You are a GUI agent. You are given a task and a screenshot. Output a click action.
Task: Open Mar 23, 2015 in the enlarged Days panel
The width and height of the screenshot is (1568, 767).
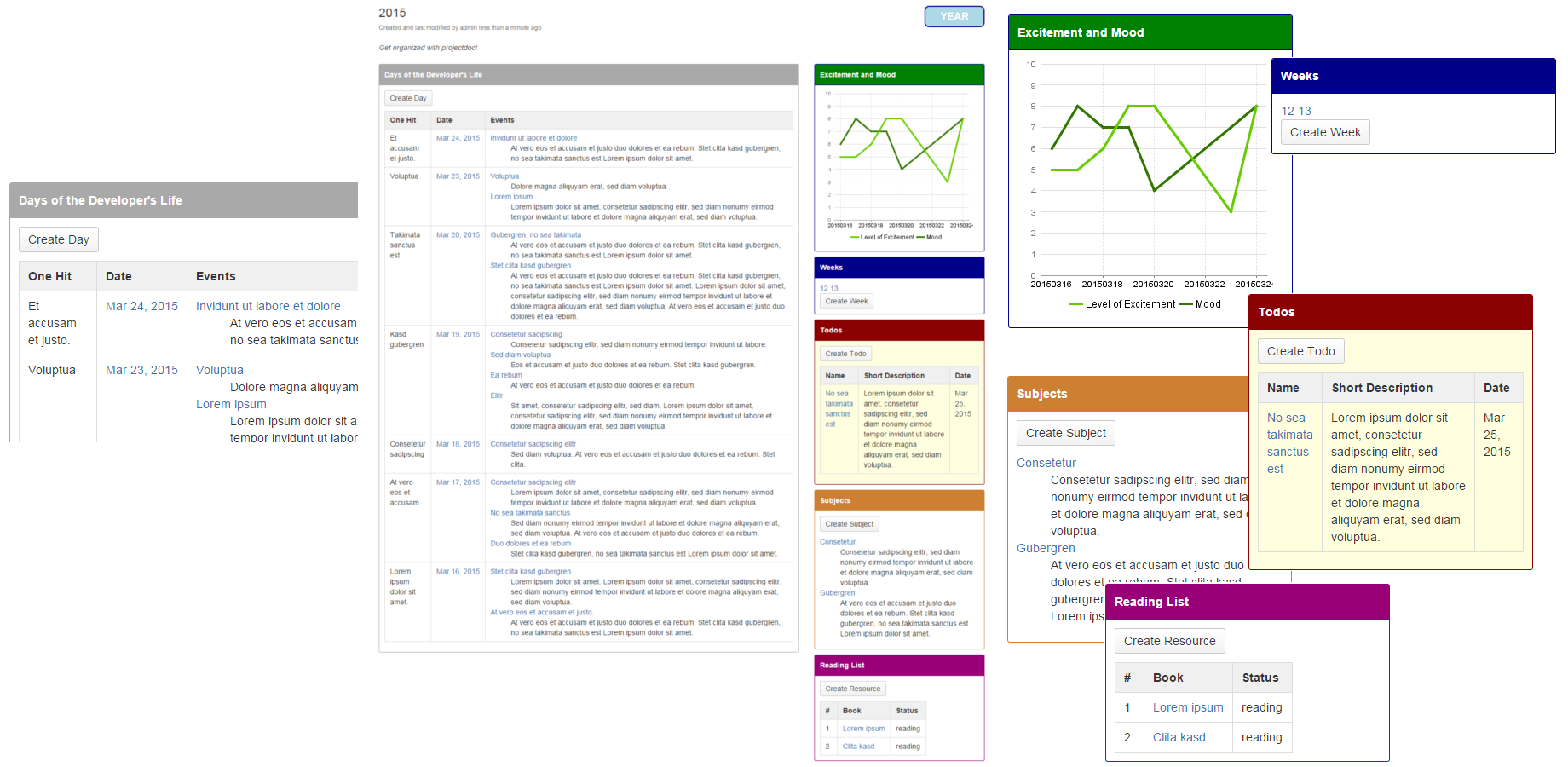pyautogui.click(x=141, y=370)
